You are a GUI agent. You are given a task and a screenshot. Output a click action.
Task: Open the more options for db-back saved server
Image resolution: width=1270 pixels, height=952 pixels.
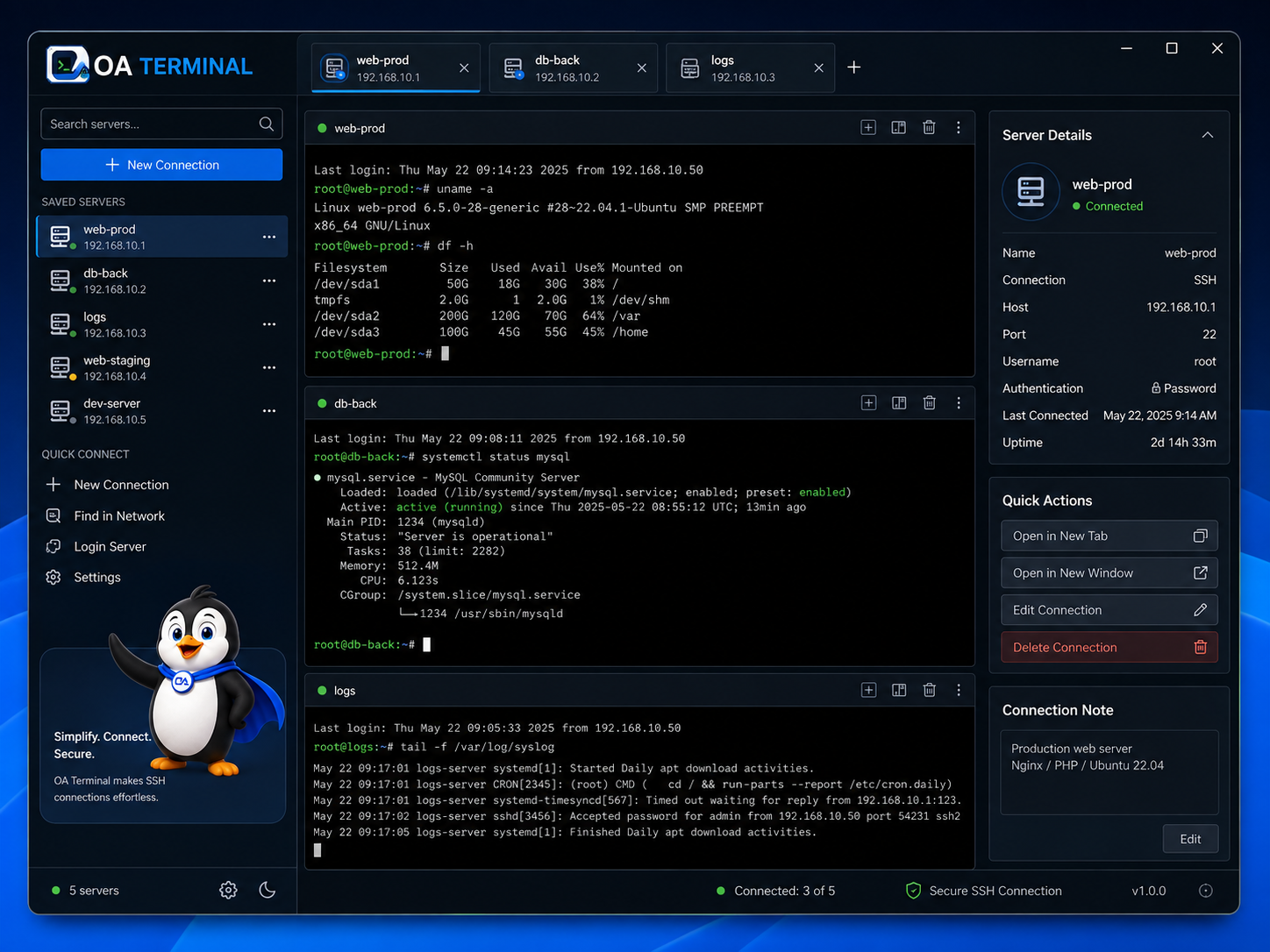click(x=269, y=281)
